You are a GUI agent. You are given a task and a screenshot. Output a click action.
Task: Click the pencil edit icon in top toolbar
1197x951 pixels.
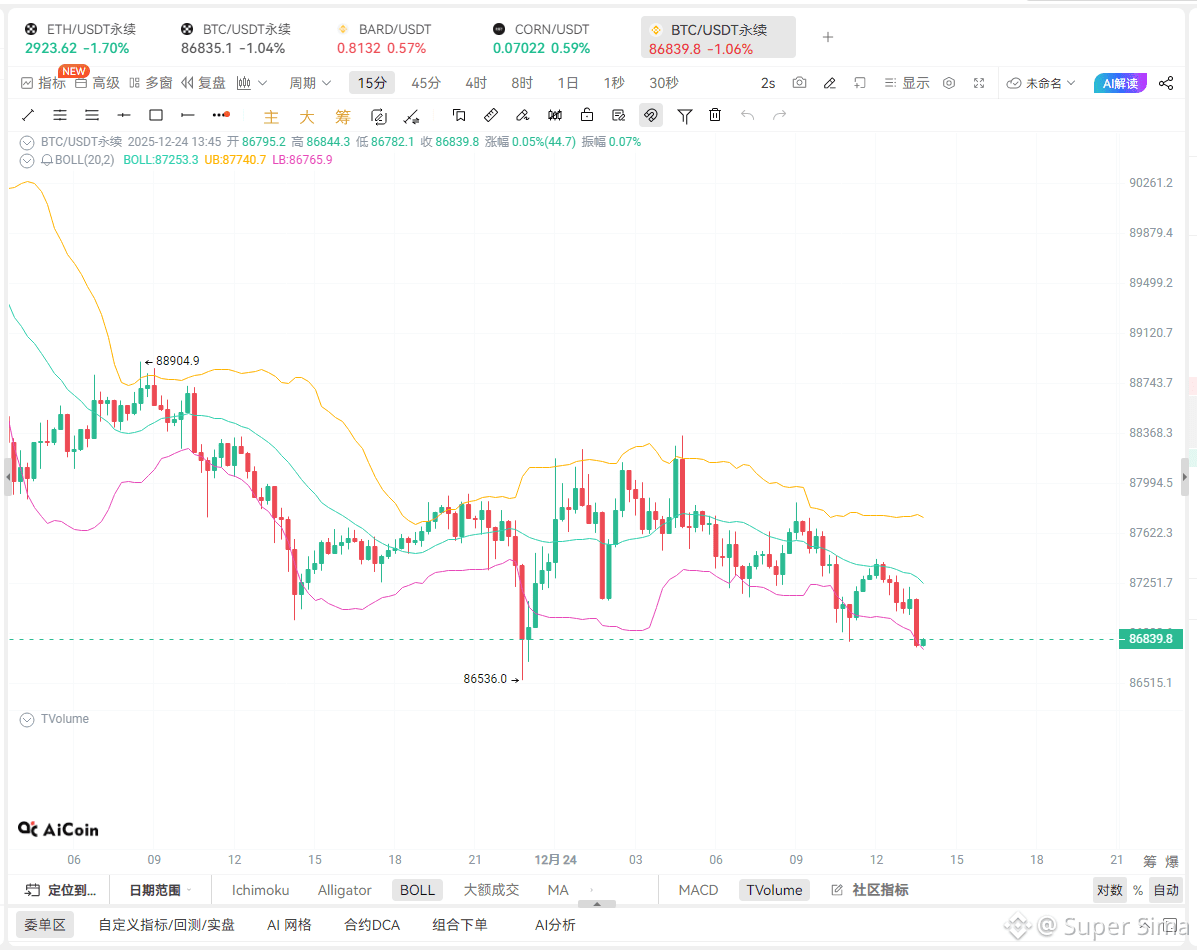pyautogui.click(x=830, y=82)
